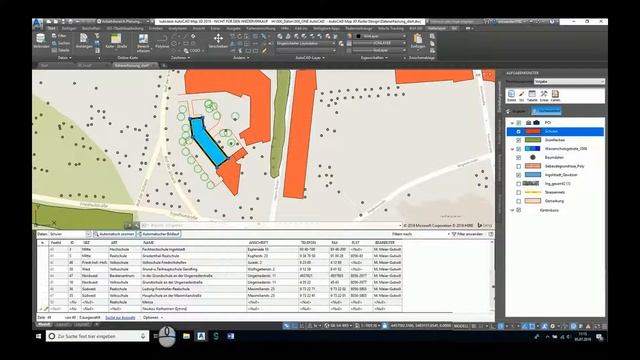The image size is (640, 360).
Task: Expand the Ändern ribbon panel
Action: tap(241, 58)
